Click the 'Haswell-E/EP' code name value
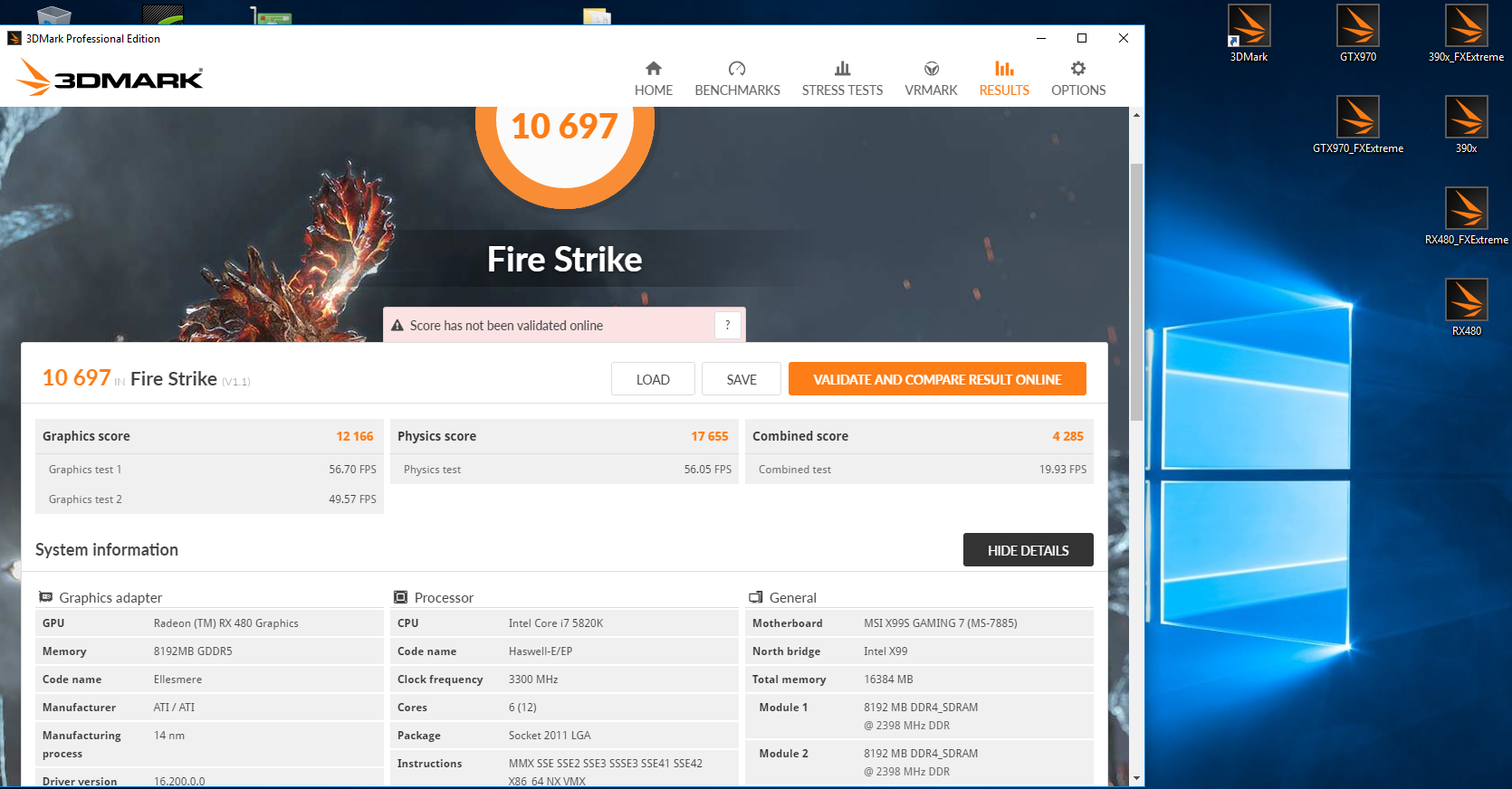Image resolution: width=1512 pixels, height=789 pixels. click(x=541, y=651)
